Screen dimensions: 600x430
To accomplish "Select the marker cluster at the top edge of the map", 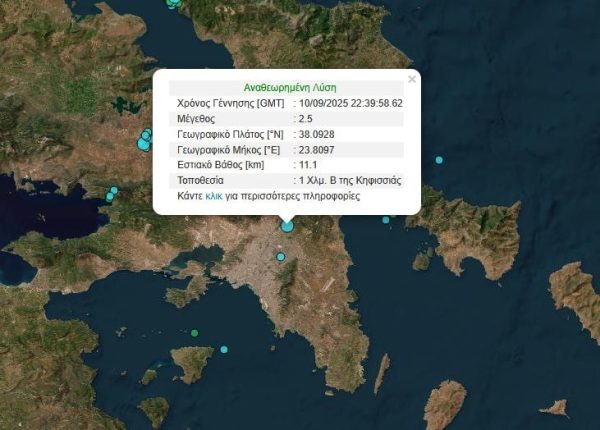I will pyautogui.click(x=174, y=3).
